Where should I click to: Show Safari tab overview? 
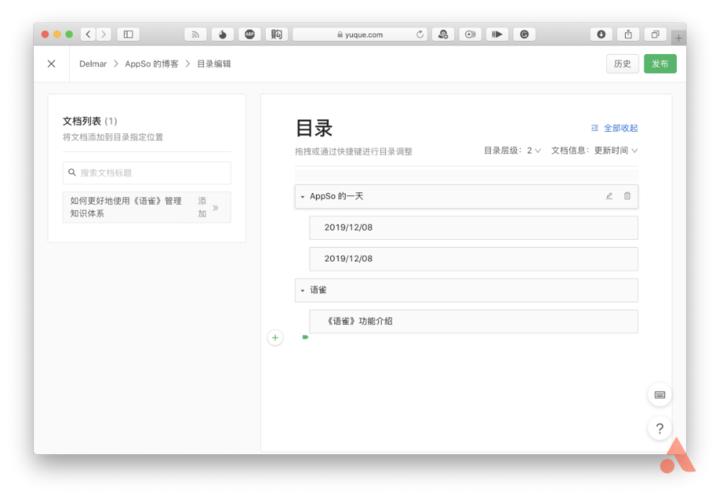[655, 34]
